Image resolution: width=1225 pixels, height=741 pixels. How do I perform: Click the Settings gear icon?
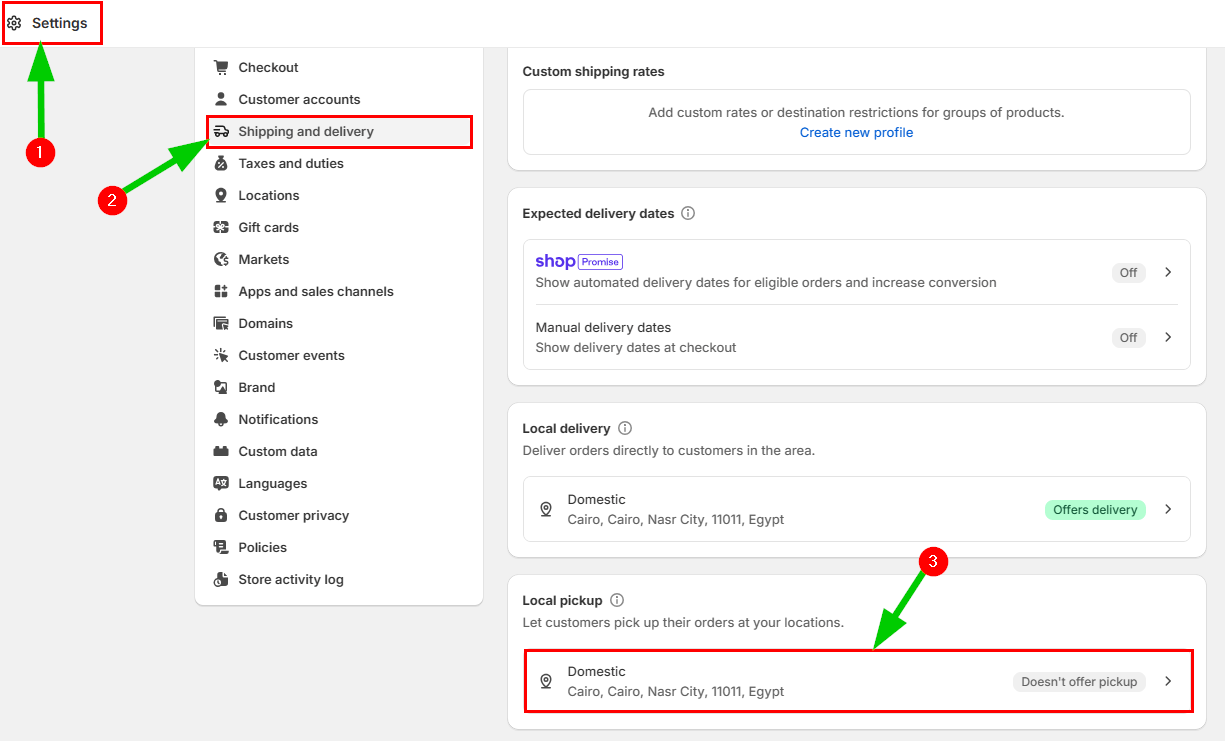[x=15, y=23]
